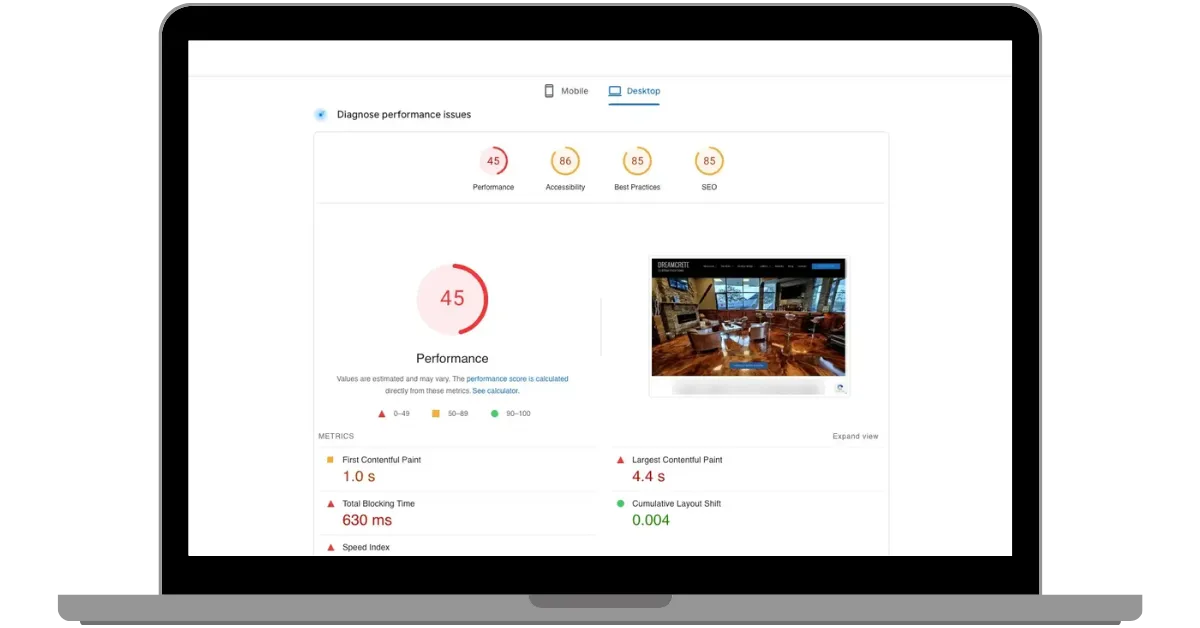Click the First Contentful Paint label
This screenshot has height=628, width=1200.
point(382,460)
